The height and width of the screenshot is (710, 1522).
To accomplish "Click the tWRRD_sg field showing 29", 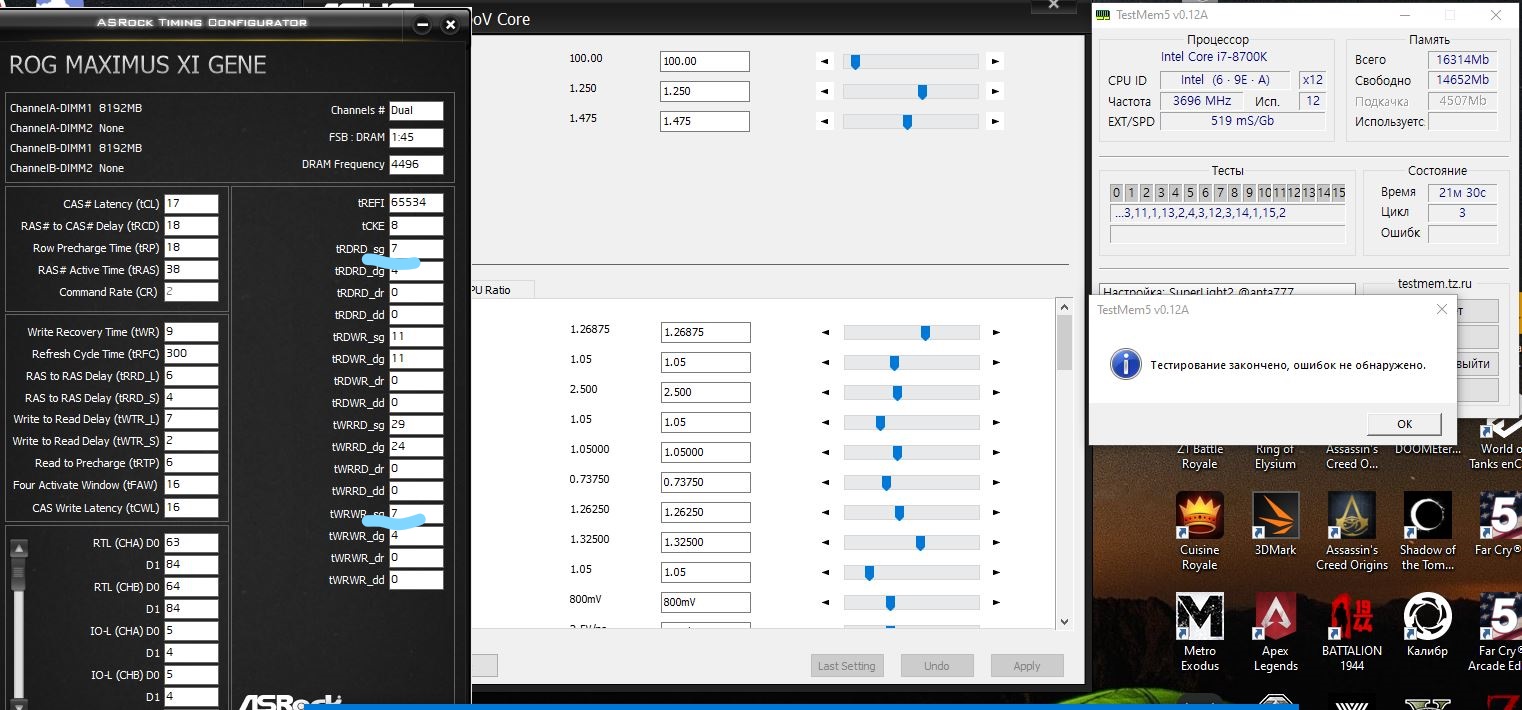I will click(x=416, y=425).
